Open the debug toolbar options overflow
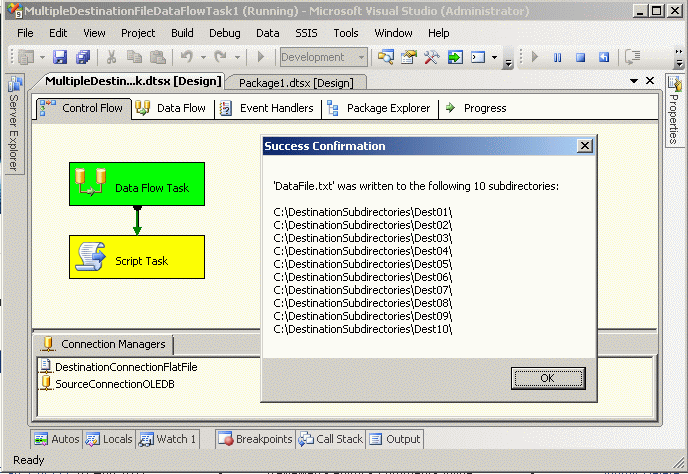The height and width of the screenshot is (474, 688). coord(679,58)
